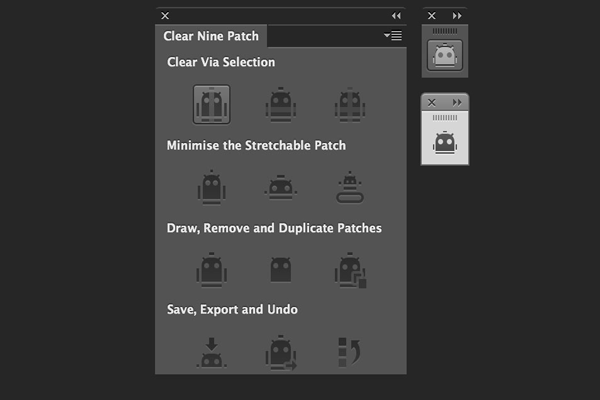Click export robot icon with right arrow
The image size is (600, 400).
tap(281, 353)
